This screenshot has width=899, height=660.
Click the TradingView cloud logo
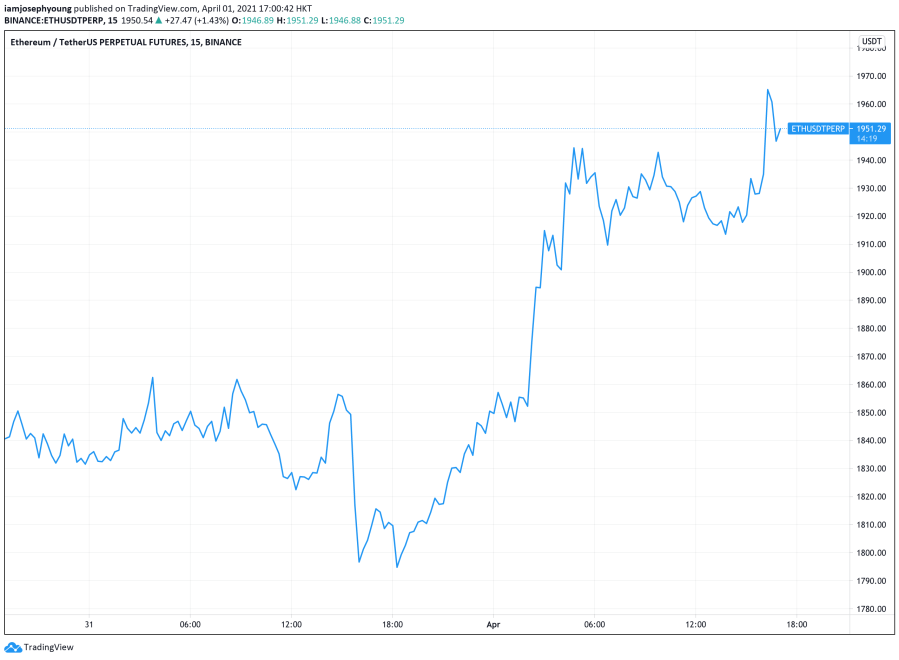pos(14,647)
